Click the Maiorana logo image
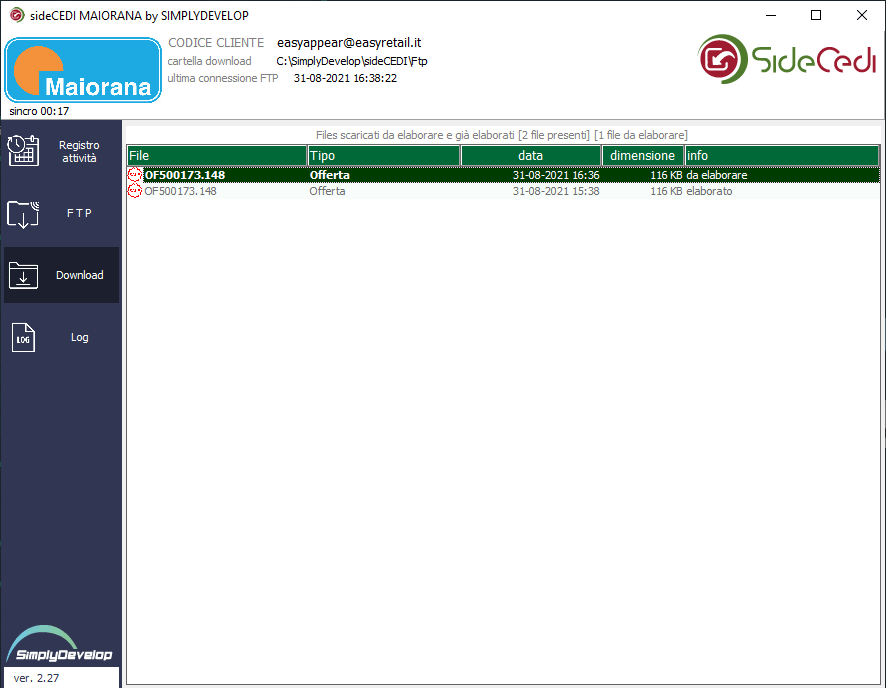Image resolution: width=886 pixels, height=688 pixels. [83, 70]
